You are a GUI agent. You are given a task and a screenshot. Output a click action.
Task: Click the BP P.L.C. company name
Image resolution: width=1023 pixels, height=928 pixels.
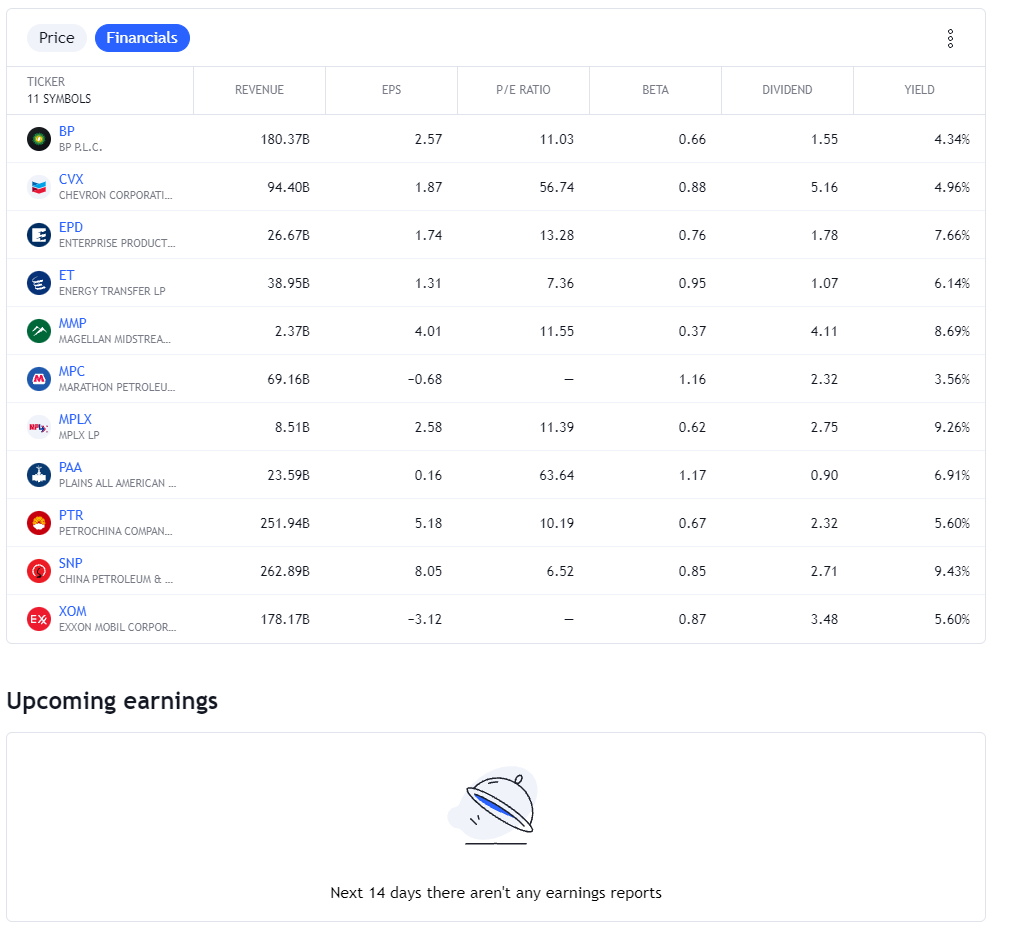[80, 147]
